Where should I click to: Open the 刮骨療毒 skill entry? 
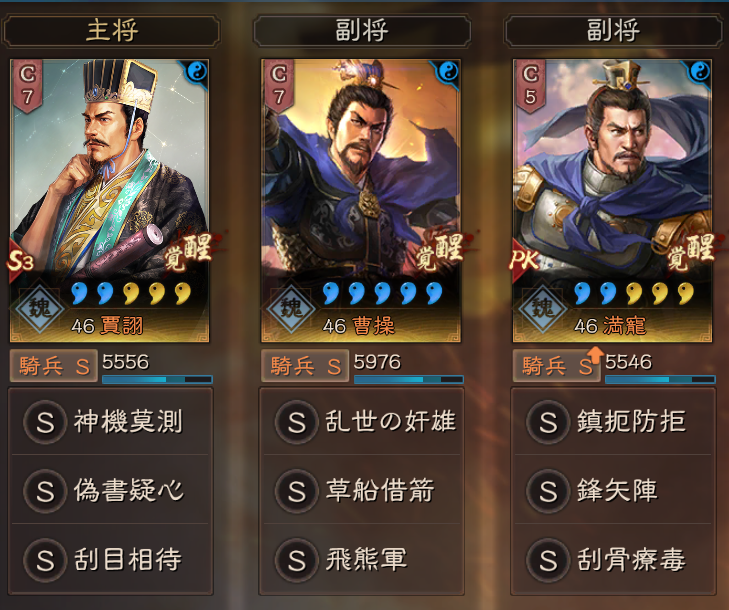tap(613, 559)
